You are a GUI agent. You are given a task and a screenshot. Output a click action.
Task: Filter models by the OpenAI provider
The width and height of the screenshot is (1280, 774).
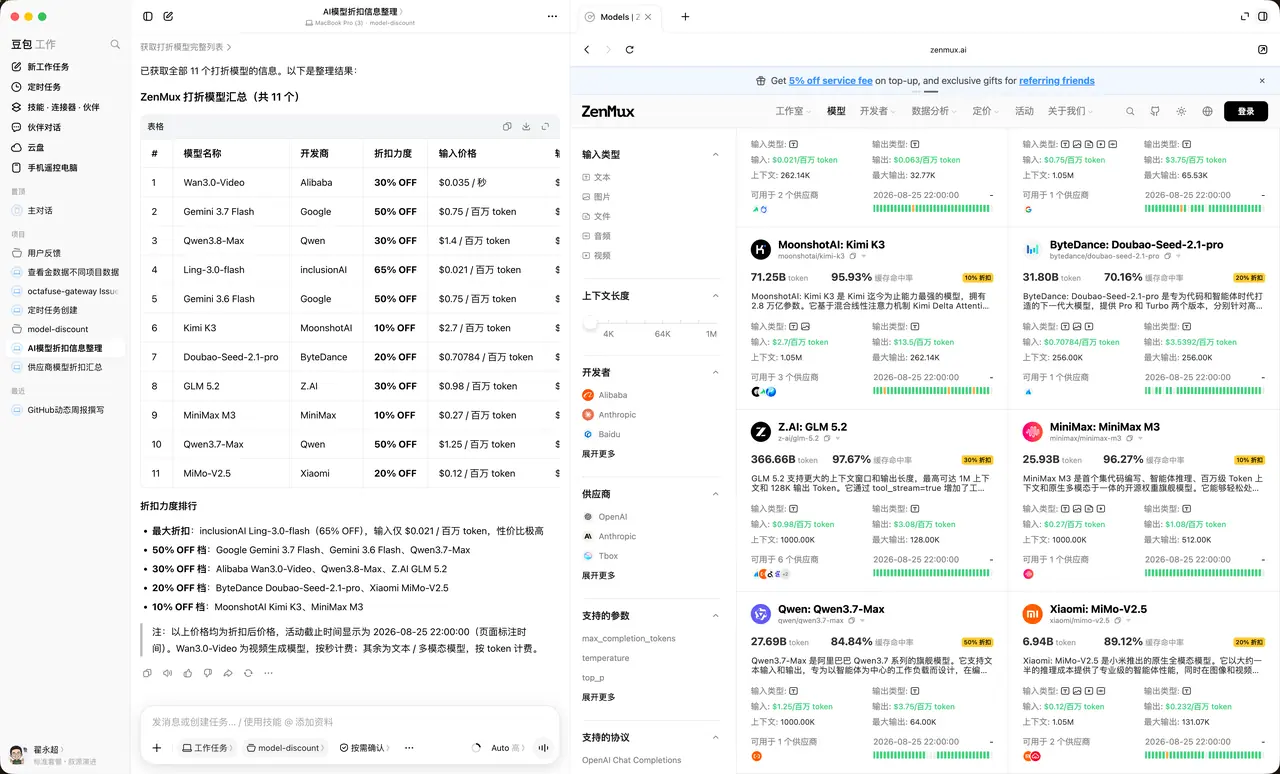[605, 517]
